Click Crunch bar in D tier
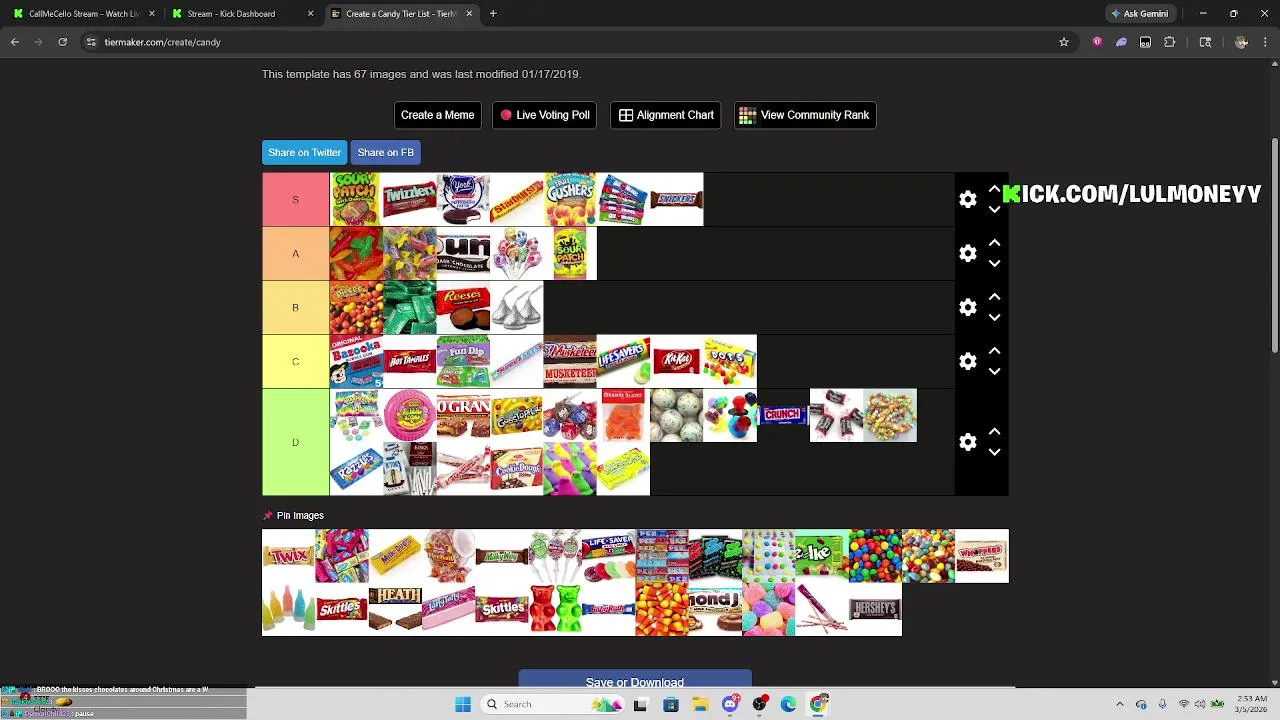The width and height of the screenshot is (1280, 720). 783,415
